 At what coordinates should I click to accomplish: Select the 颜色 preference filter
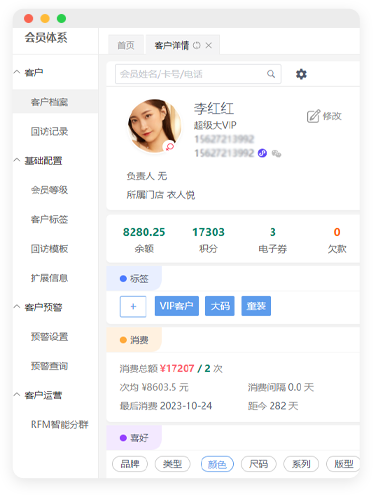click(x=217, y=464)
